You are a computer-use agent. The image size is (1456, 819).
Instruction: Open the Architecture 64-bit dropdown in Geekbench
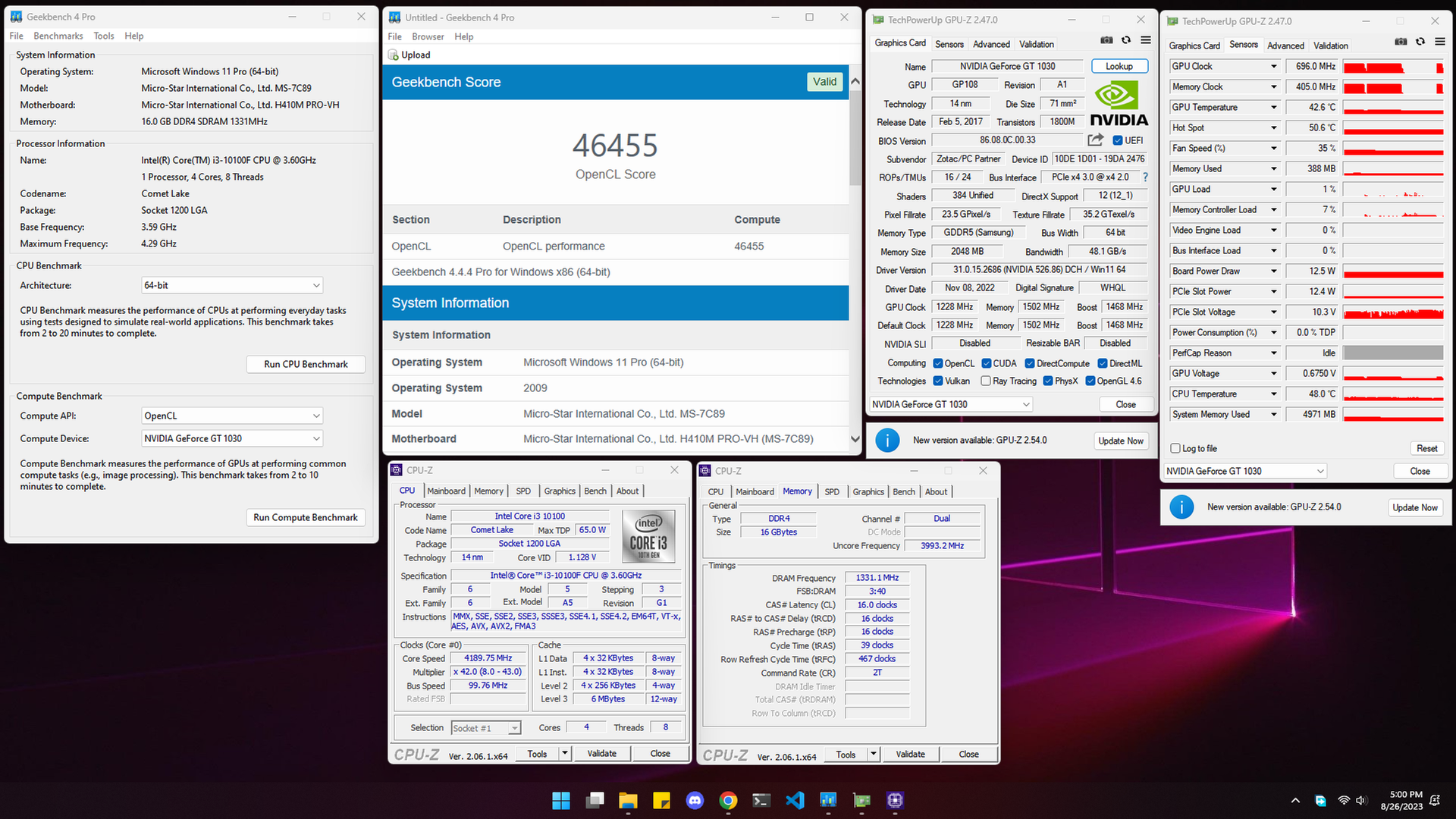[232, 285]
